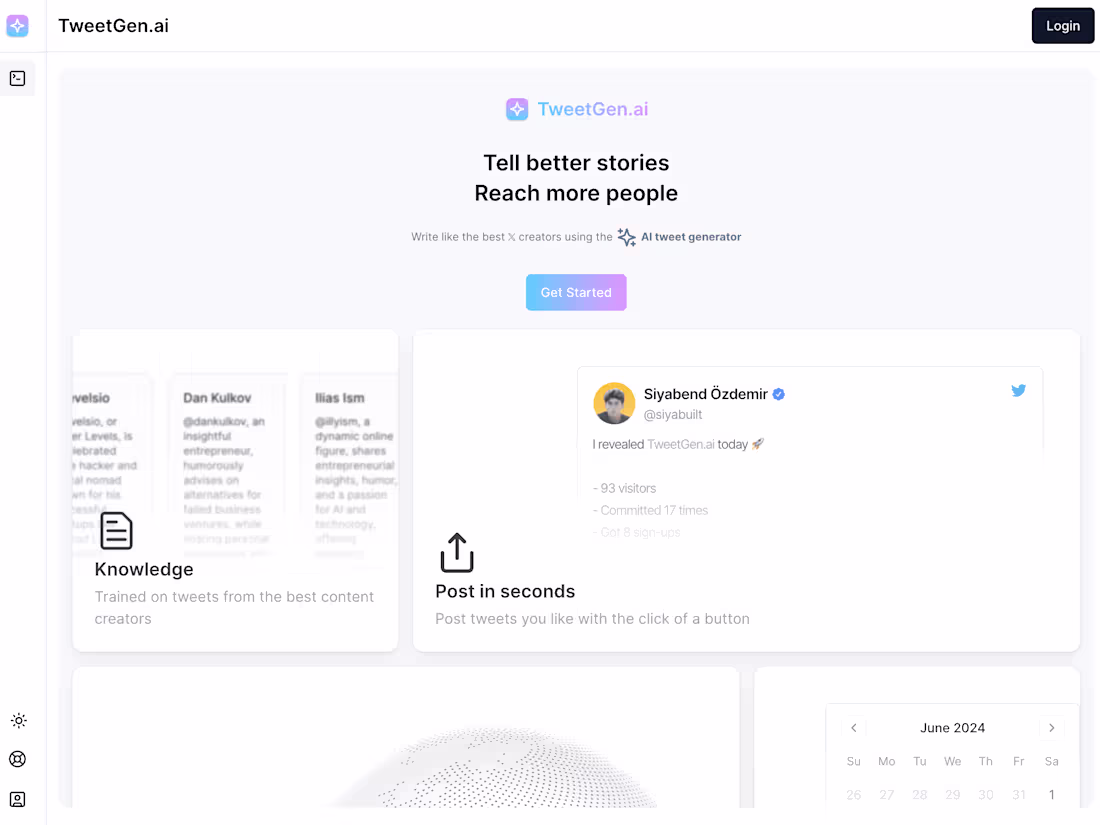The height and width of the screenshot is (825, 1100).
Task: Click the TweetGen.ai title in the header
Action: 113,26
